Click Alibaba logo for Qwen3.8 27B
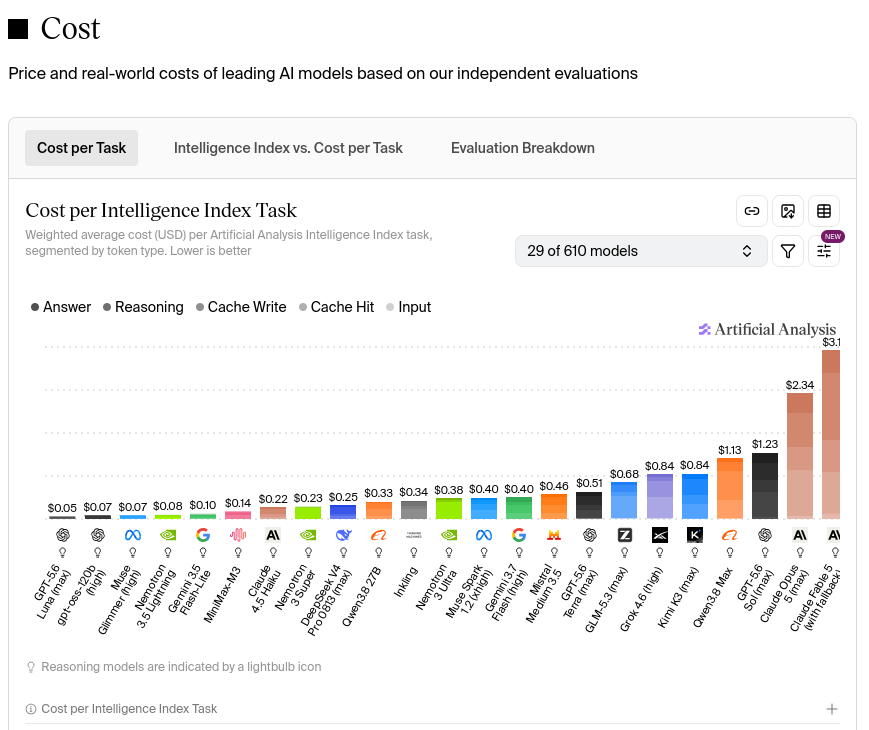Viewport: 869px width, 730px height. pyautogui.click(x=379, y=535)
